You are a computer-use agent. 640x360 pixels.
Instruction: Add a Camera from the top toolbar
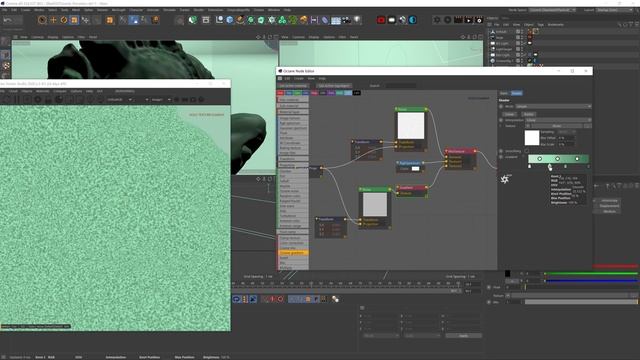[347, 20]
